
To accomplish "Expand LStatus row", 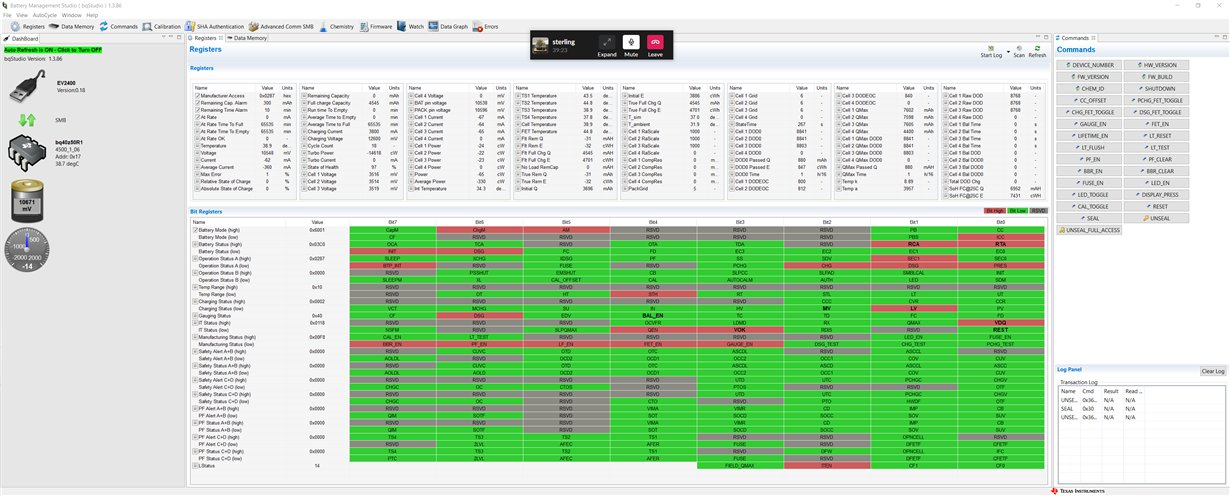I will [x=194, y=465].
